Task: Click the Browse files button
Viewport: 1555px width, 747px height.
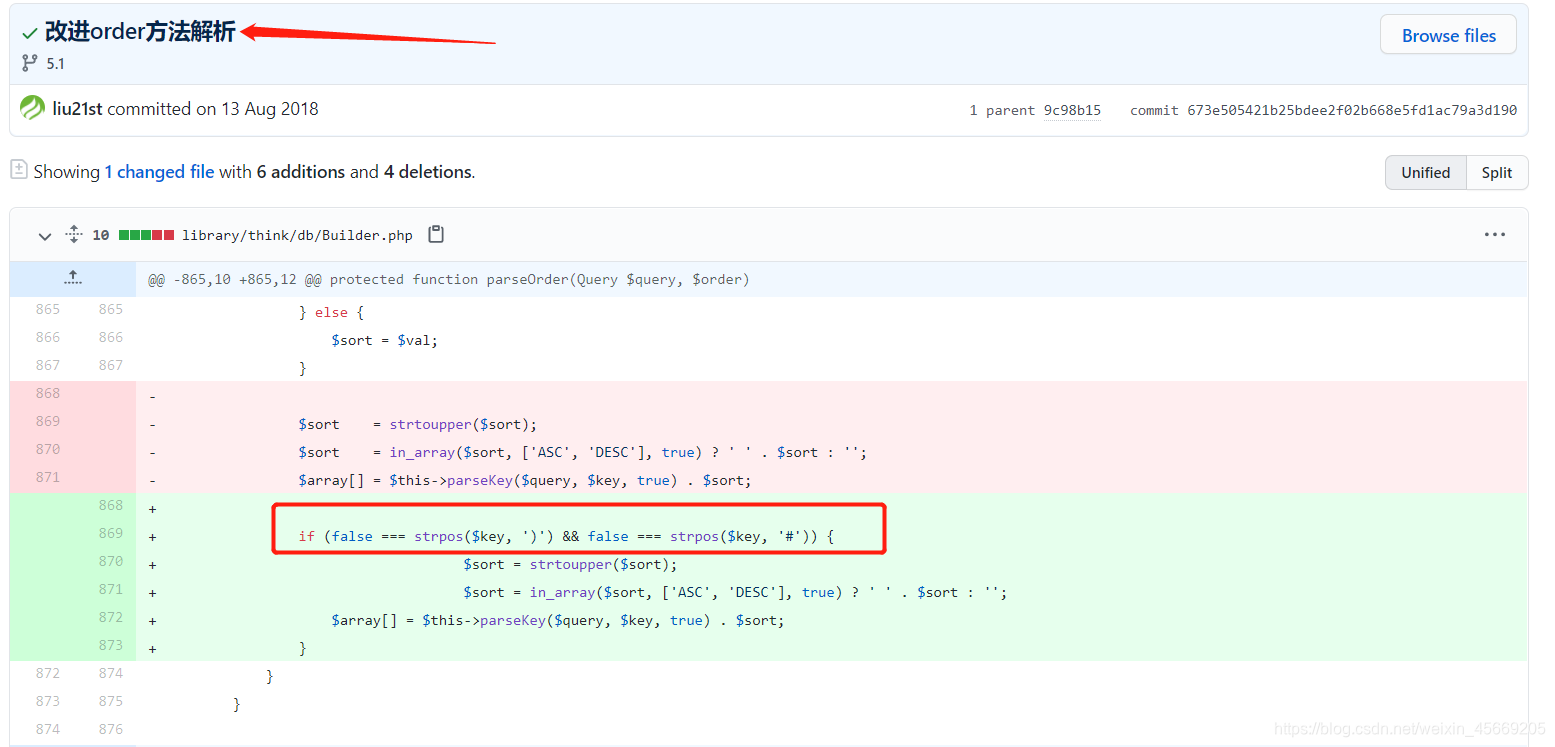Action: (x=1448, y=35)
